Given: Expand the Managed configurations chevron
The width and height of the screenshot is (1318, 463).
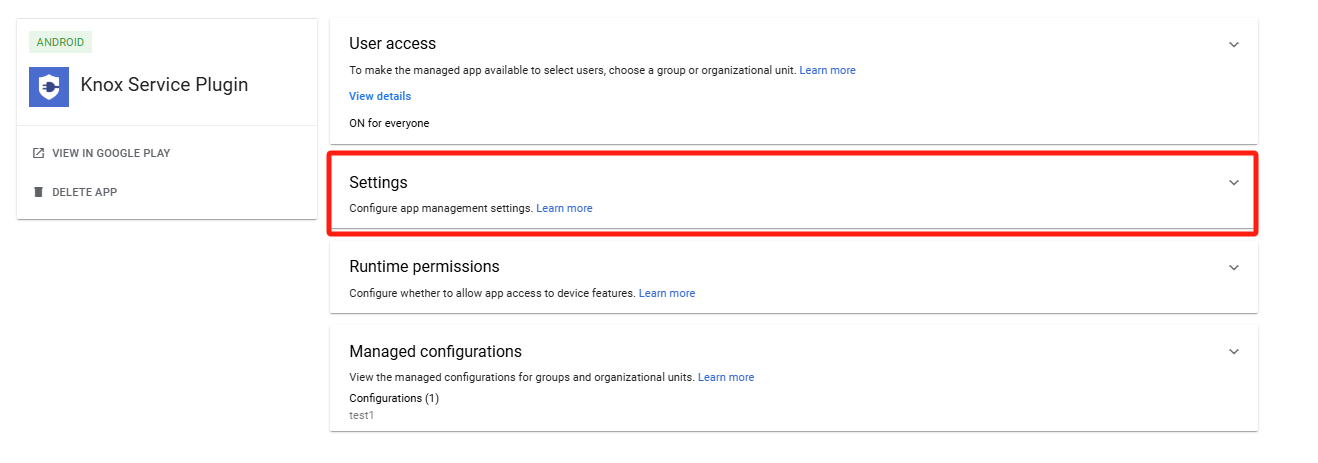Looking at the screenshot, I should (x=1234, y=352).
